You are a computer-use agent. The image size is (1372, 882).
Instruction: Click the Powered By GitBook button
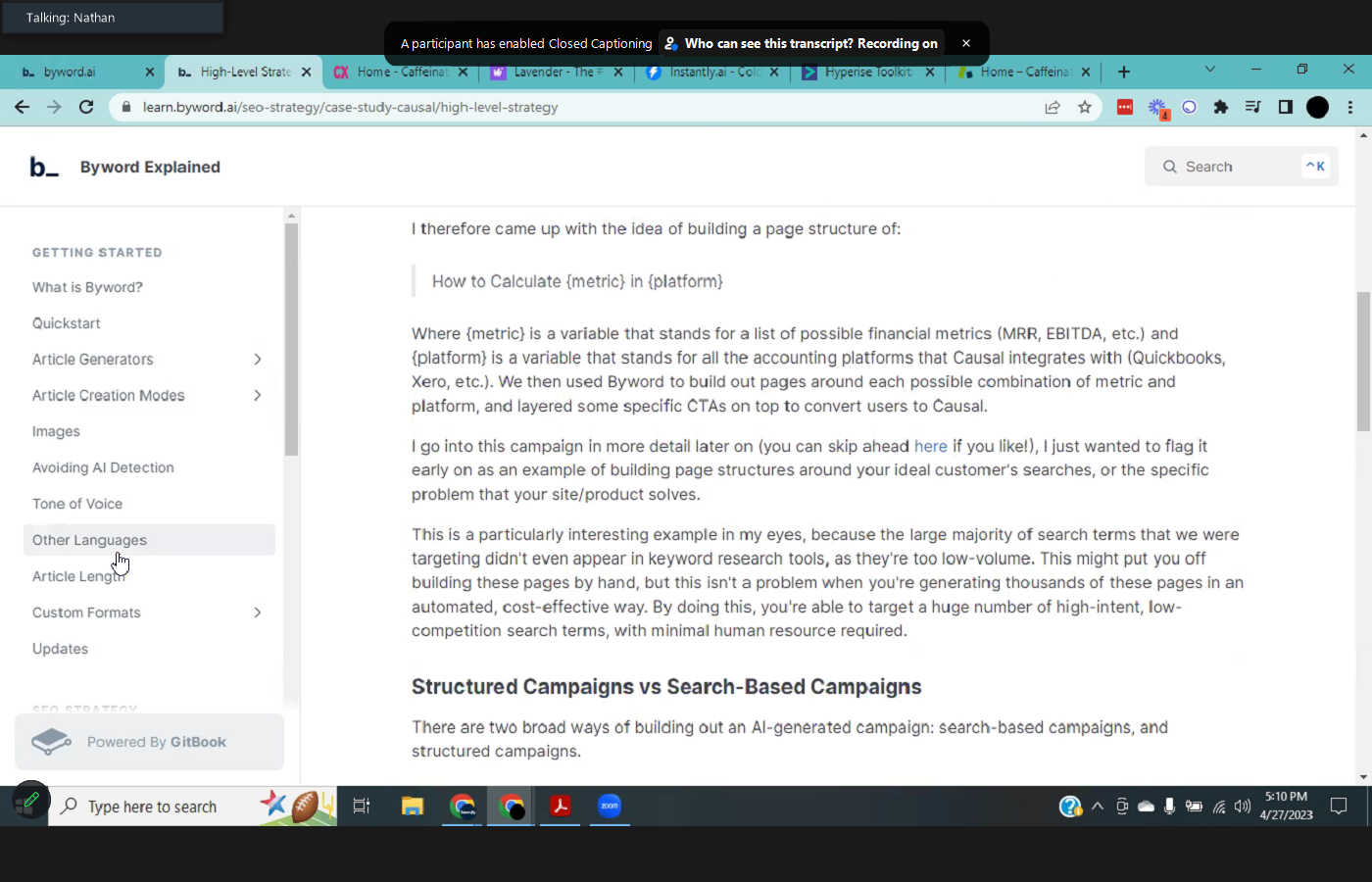[x=149, y=742]
